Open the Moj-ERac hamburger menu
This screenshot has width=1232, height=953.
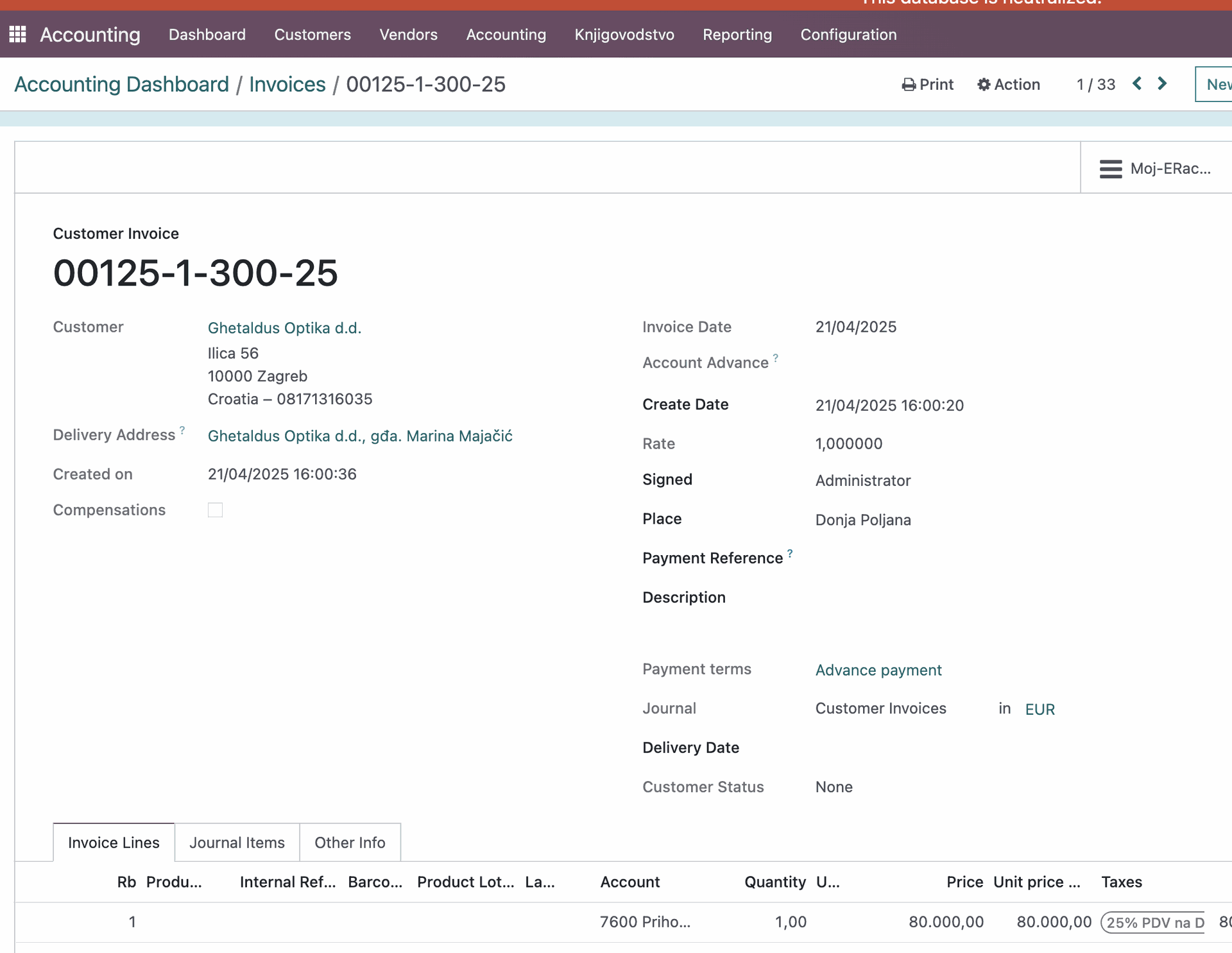coord(1110,169)
